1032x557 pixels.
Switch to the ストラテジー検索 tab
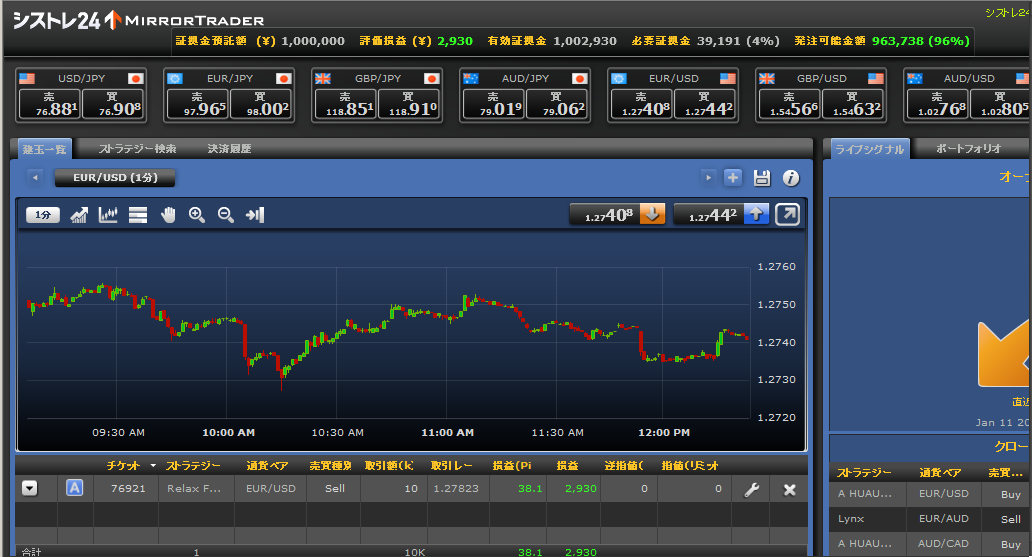[138, 149]
